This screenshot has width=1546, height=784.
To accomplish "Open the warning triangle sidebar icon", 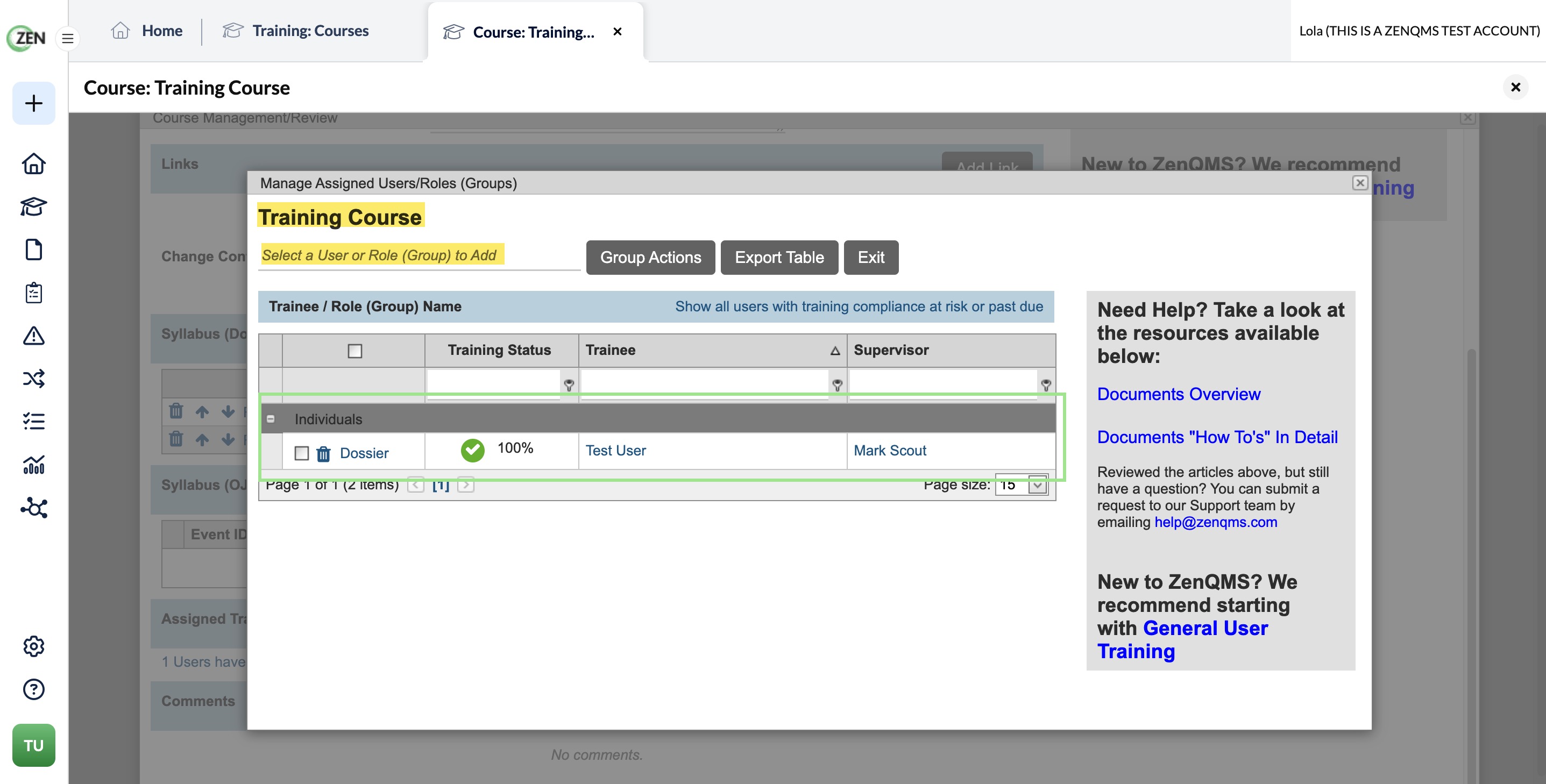I will click(33, 336).
